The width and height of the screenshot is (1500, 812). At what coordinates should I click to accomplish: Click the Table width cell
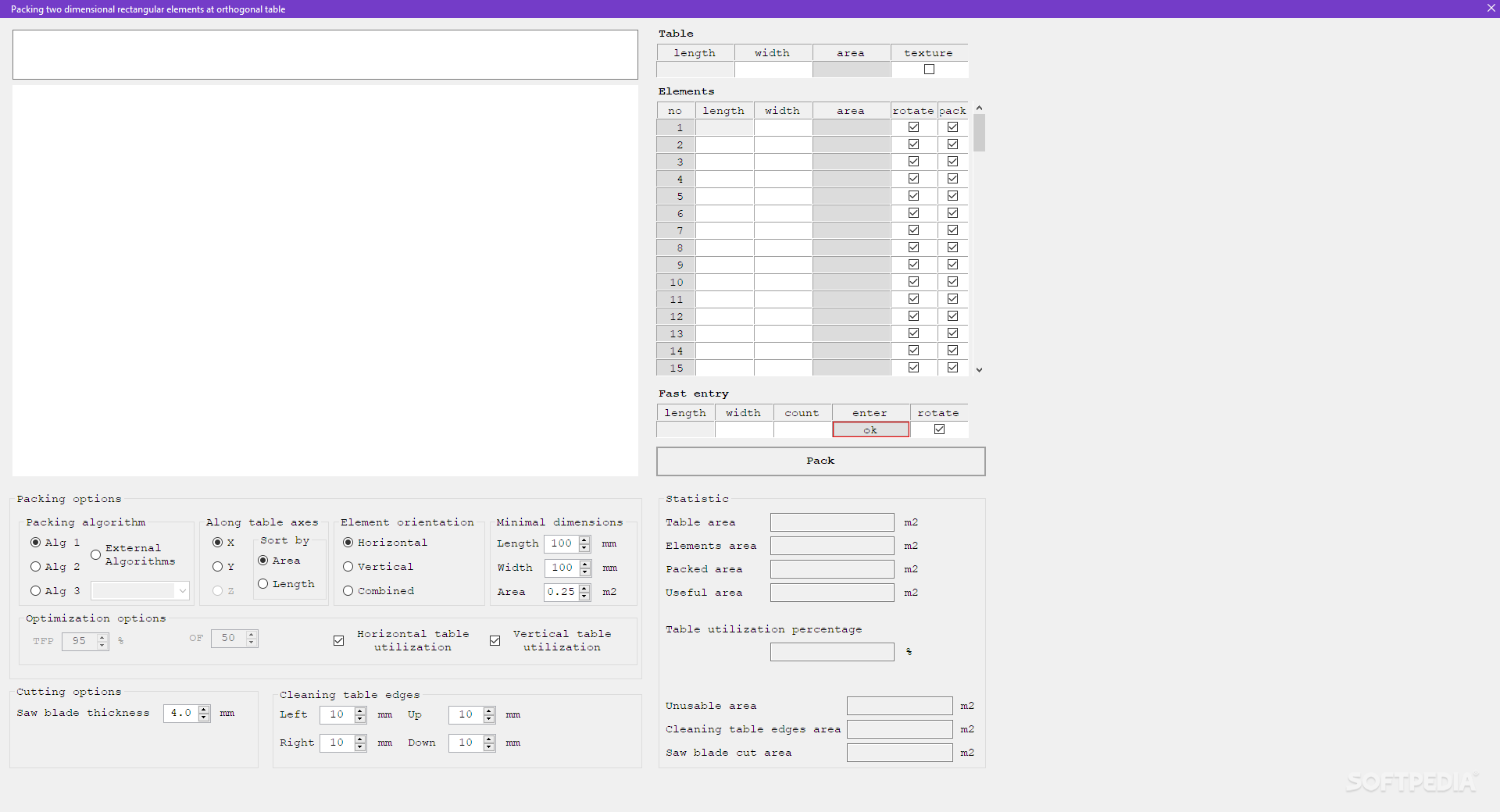(773, 70)
